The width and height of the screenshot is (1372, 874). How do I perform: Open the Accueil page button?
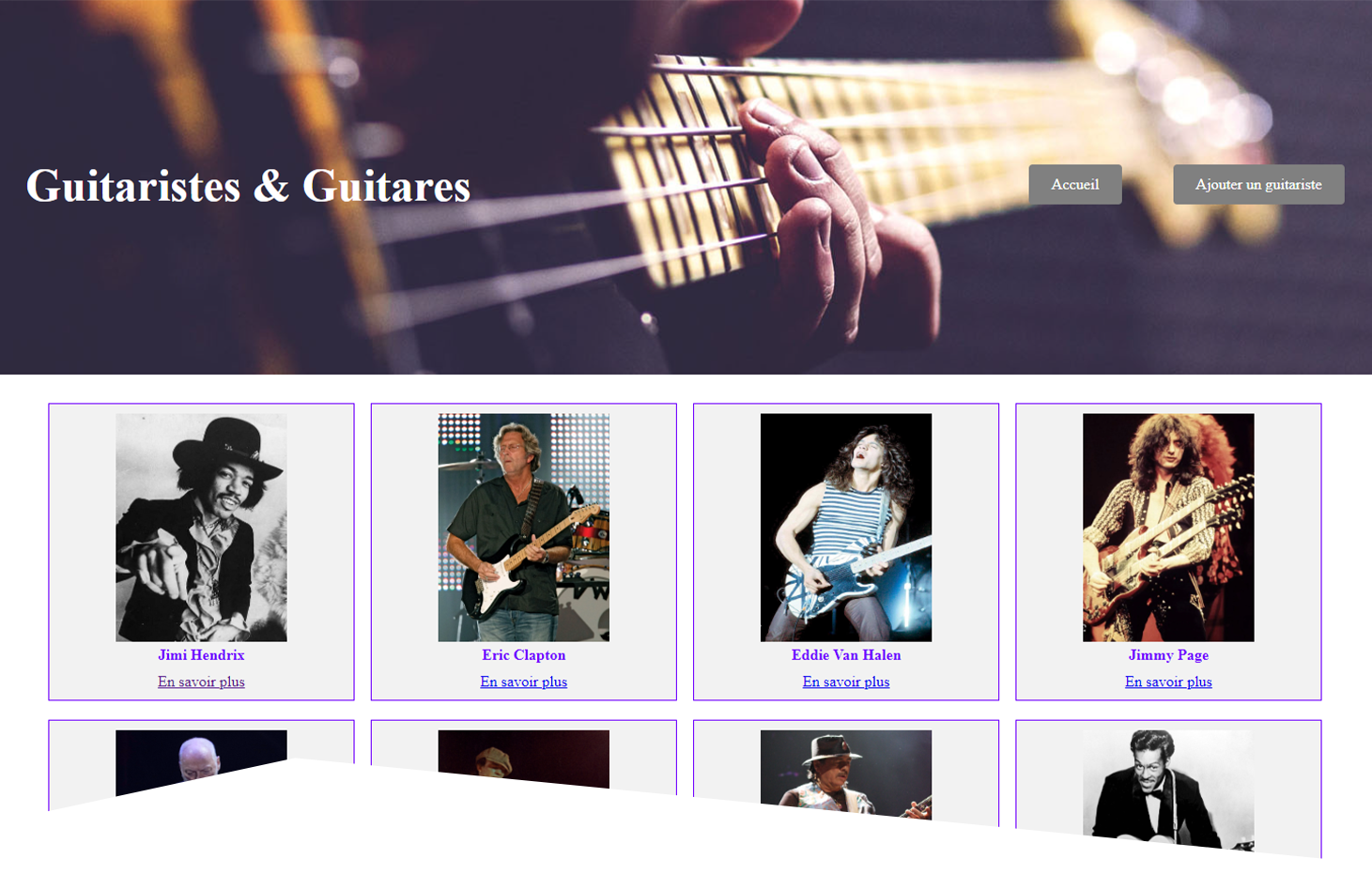click(1074, 184)
